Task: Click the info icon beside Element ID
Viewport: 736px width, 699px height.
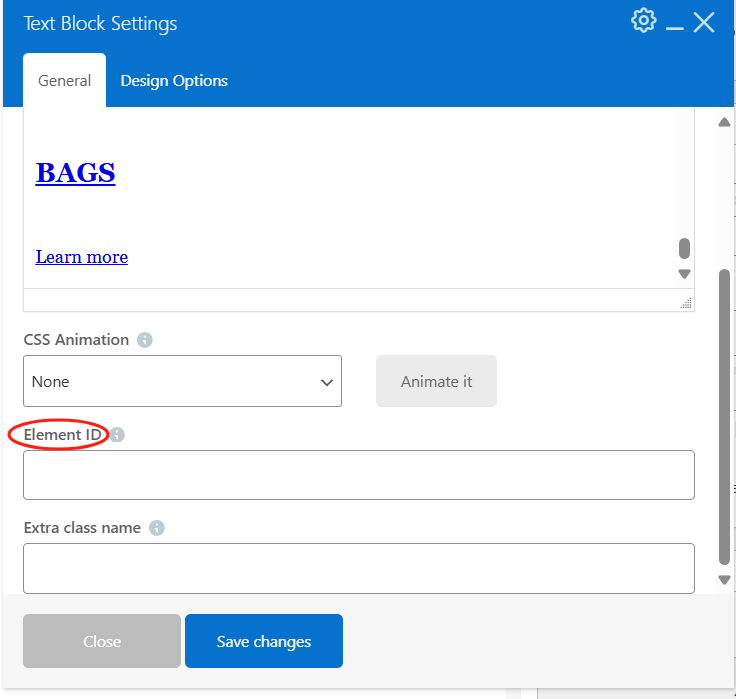Action: [118, 435]
